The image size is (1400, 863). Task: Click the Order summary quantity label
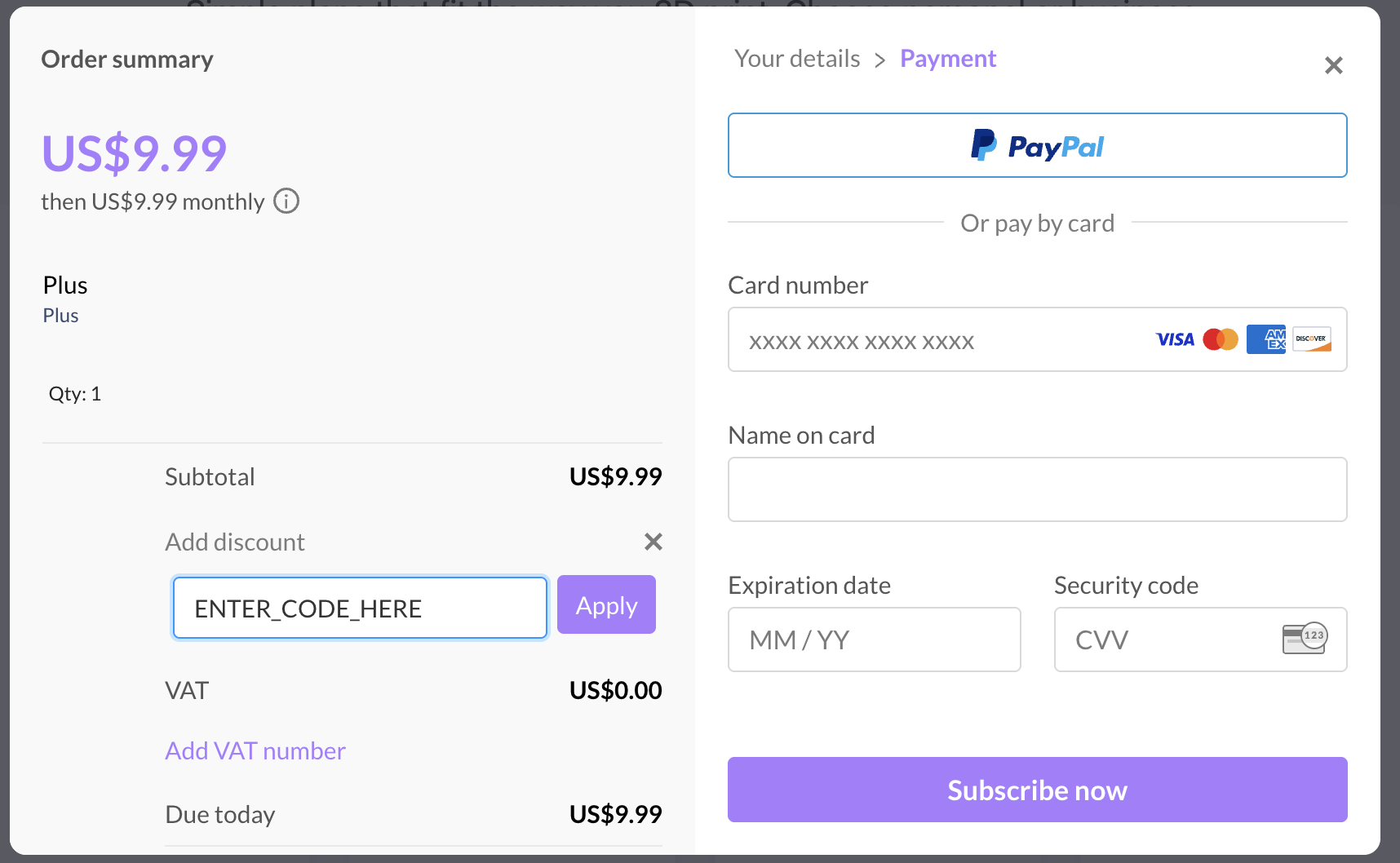[74, 393]
